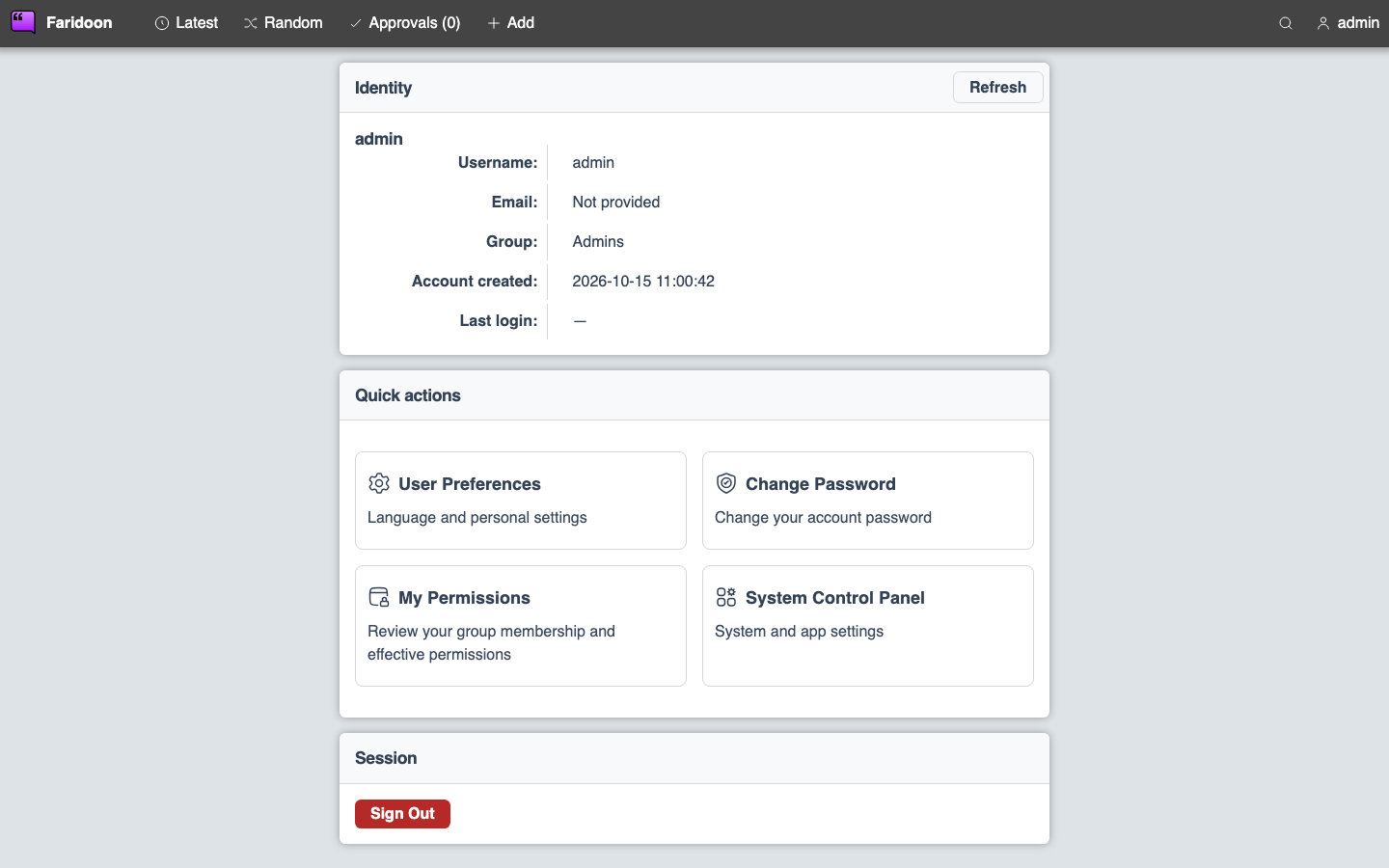Screen dimensions: 1389x868
Task: Open the System Control Panel heading
Action: click(x=834, y=598)
